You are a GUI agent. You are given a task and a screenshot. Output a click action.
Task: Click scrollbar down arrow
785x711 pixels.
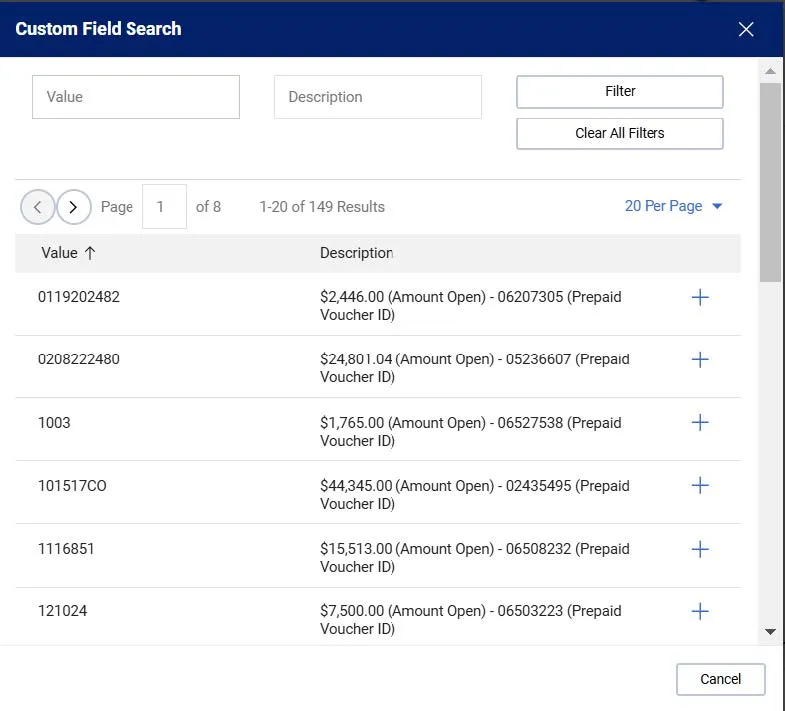(x=770, y=632)
